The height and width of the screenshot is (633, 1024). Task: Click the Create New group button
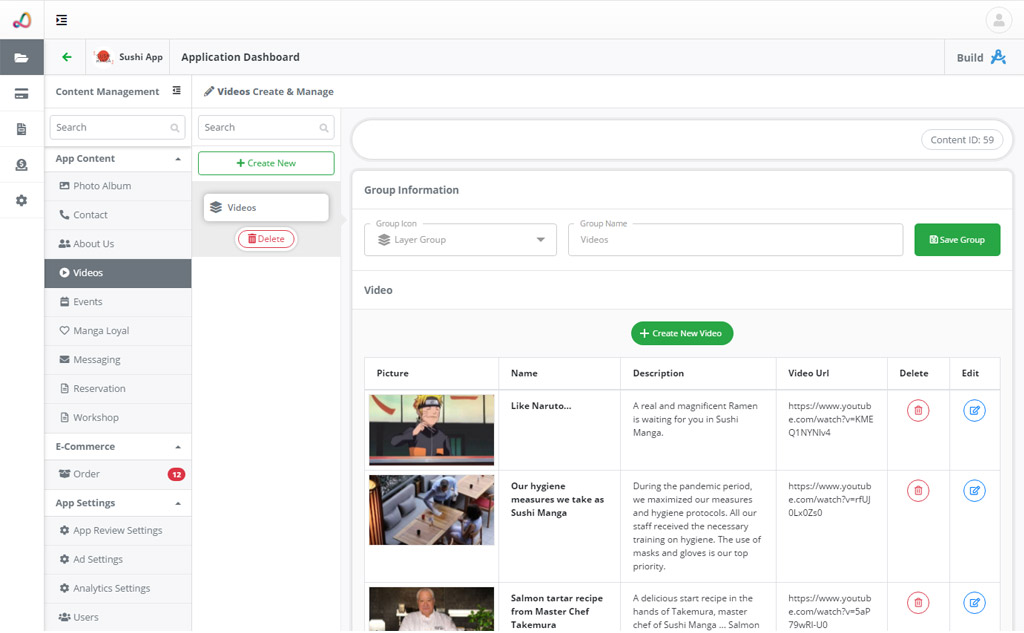(266, 163)
